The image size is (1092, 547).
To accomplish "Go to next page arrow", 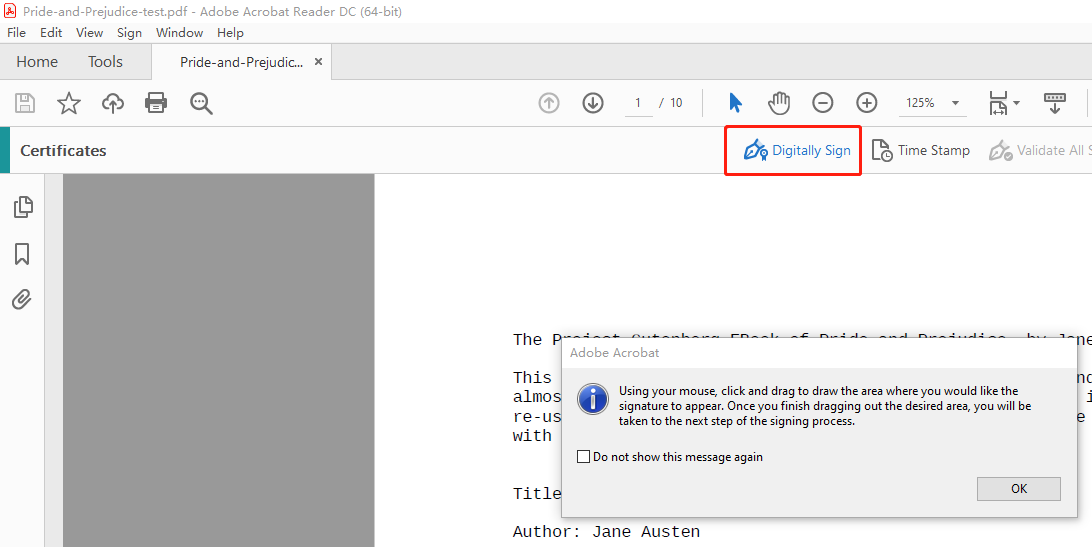I will point(593,103).
